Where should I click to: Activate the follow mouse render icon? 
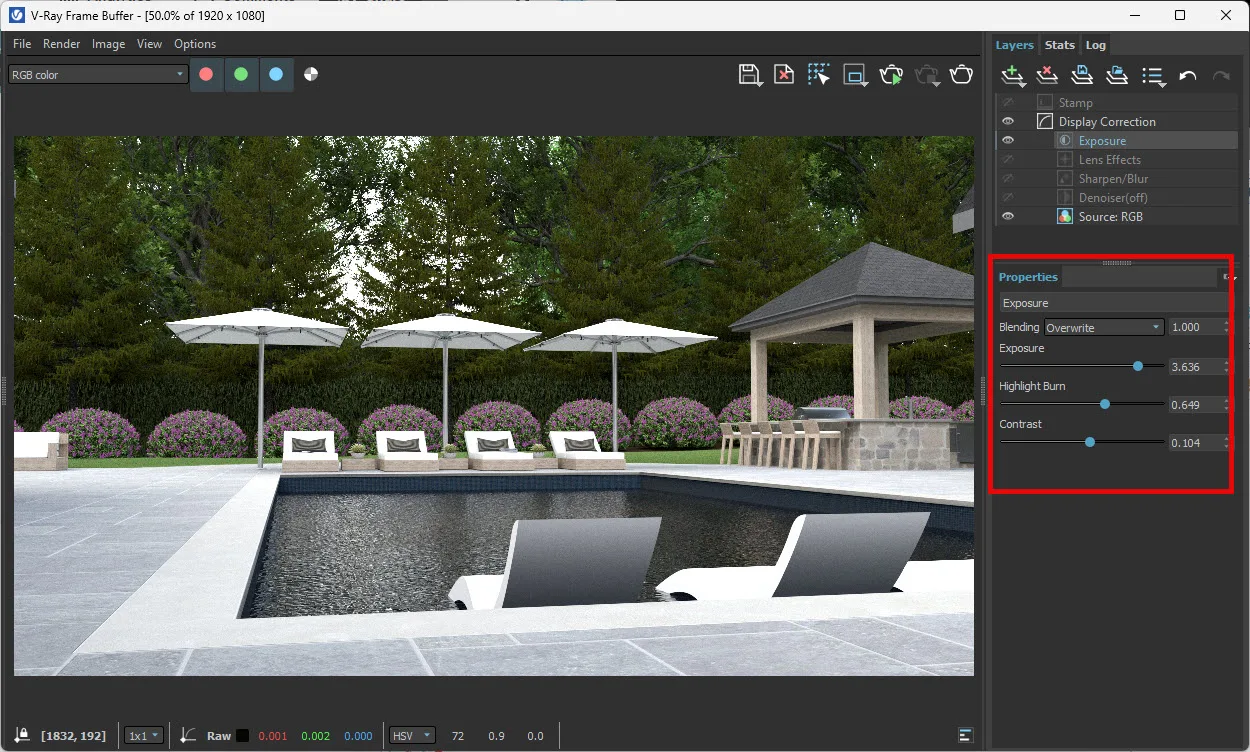click(x=819, y=75)
